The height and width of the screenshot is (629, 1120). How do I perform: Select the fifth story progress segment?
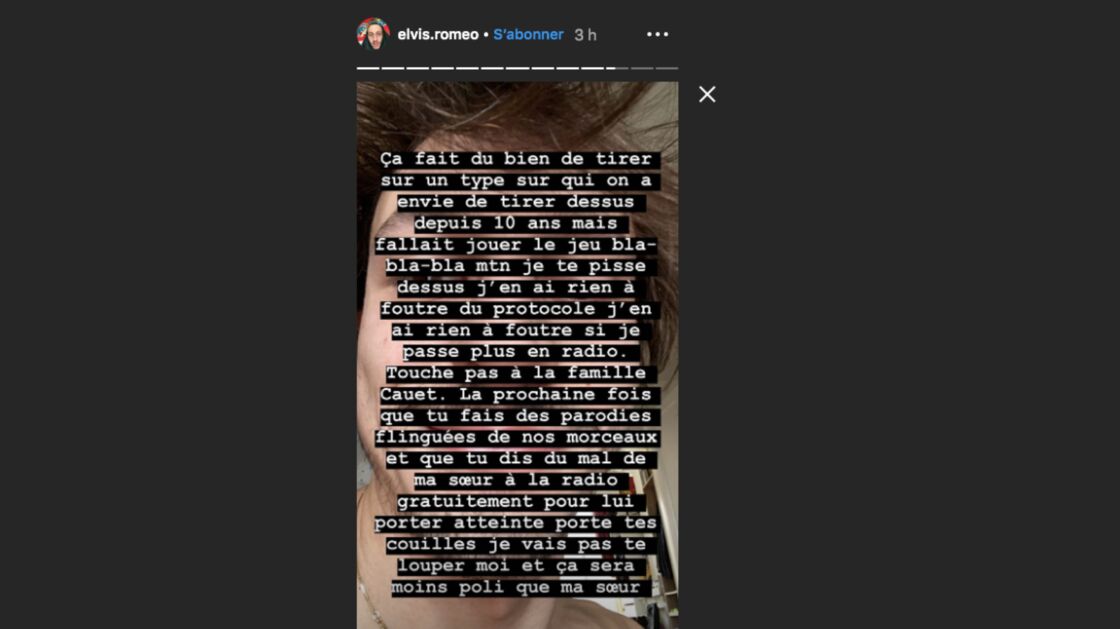click(467, 68)
